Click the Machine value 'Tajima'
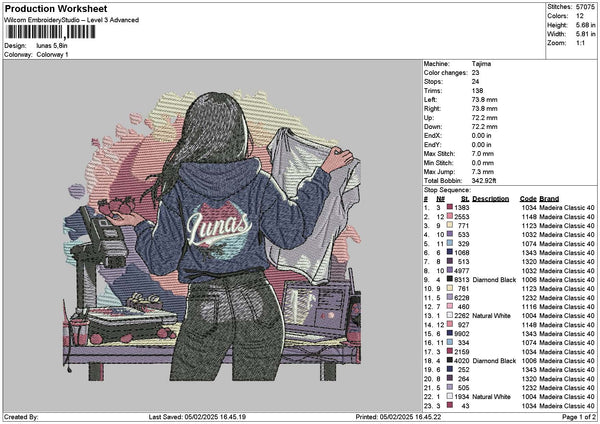The image size is (600, 424). point(481,64)
